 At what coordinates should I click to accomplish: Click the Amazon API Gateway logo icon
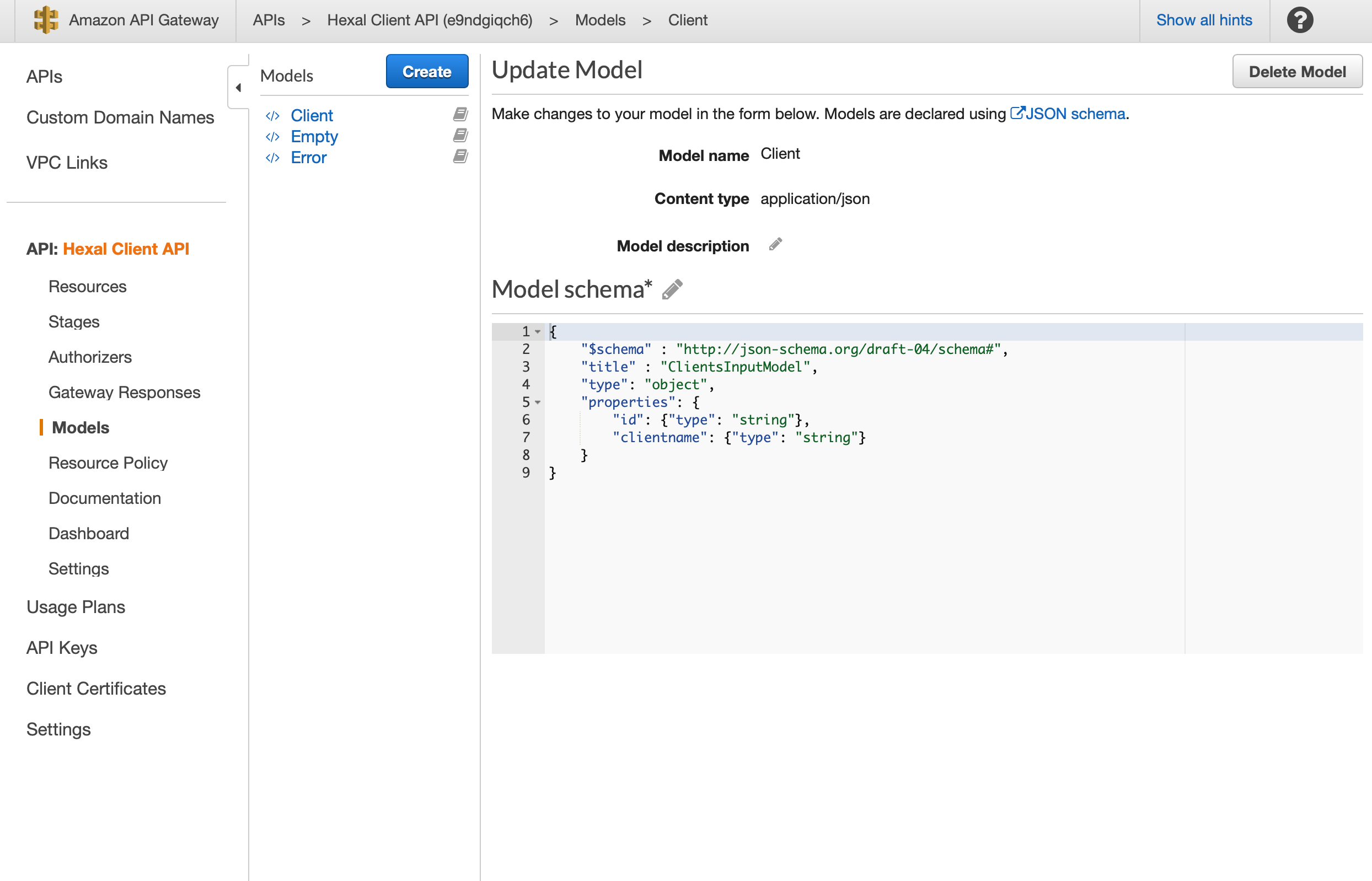45,20
